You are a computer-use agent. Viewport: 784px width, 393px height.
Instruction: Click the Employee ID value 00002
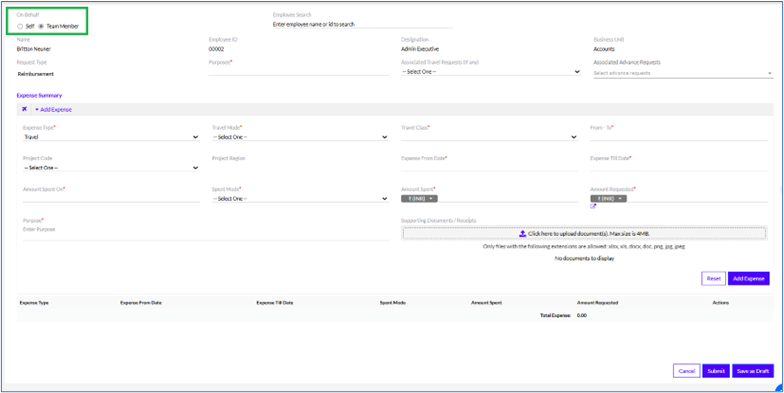coord(216,49)
